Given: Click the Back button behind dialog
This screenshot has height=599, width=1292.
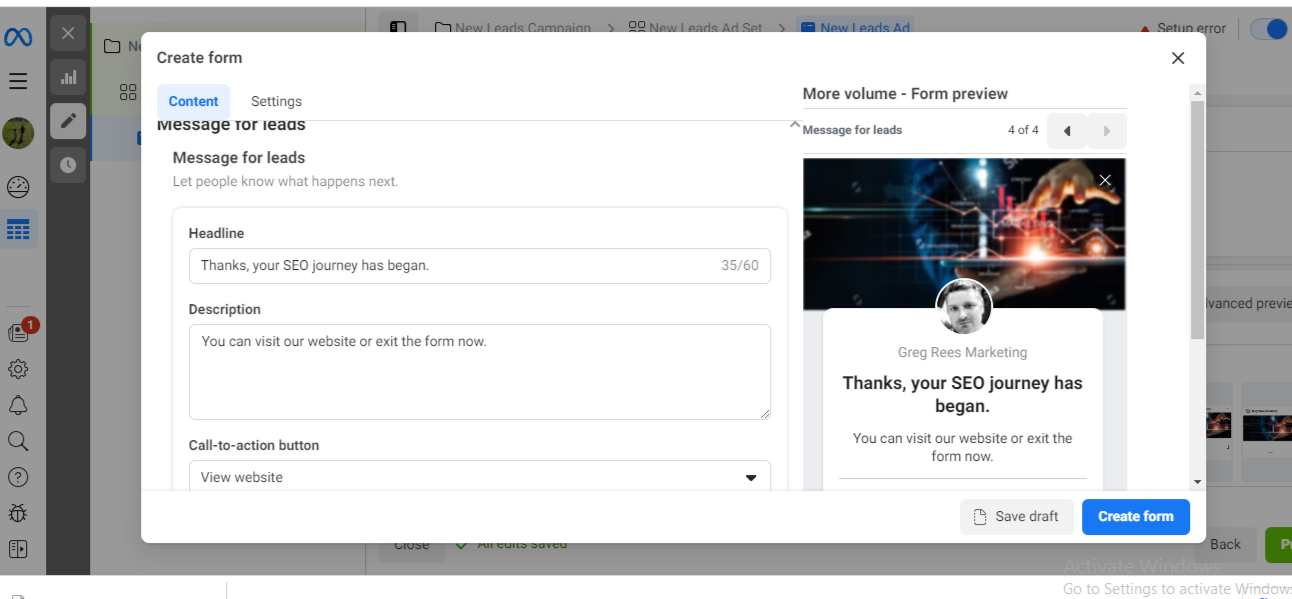Looking at the screenshot, I should (1225, 544).
